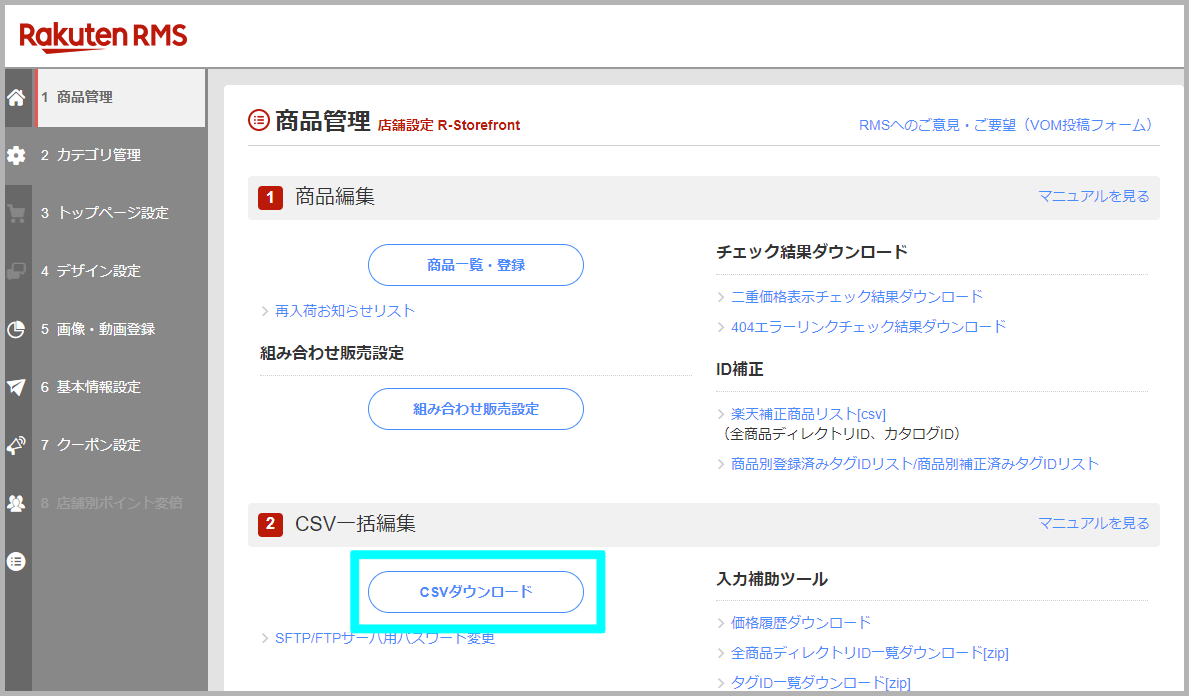Viewport: 1189px width, 696px height.
Task: Open マニュアルを見る link in 商品編集 section
Action: [x=1093, y=196]
